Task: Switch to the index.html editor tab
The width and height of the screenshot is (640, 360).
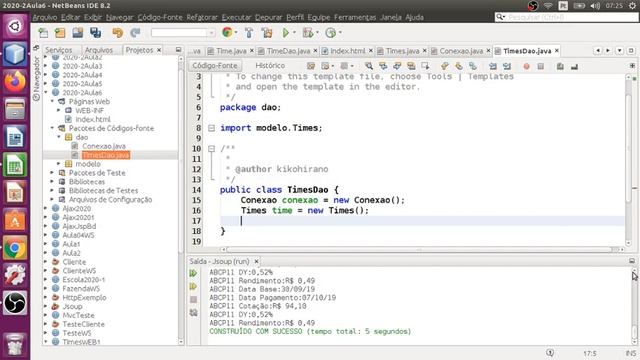Action: click(x=347, y=51)
